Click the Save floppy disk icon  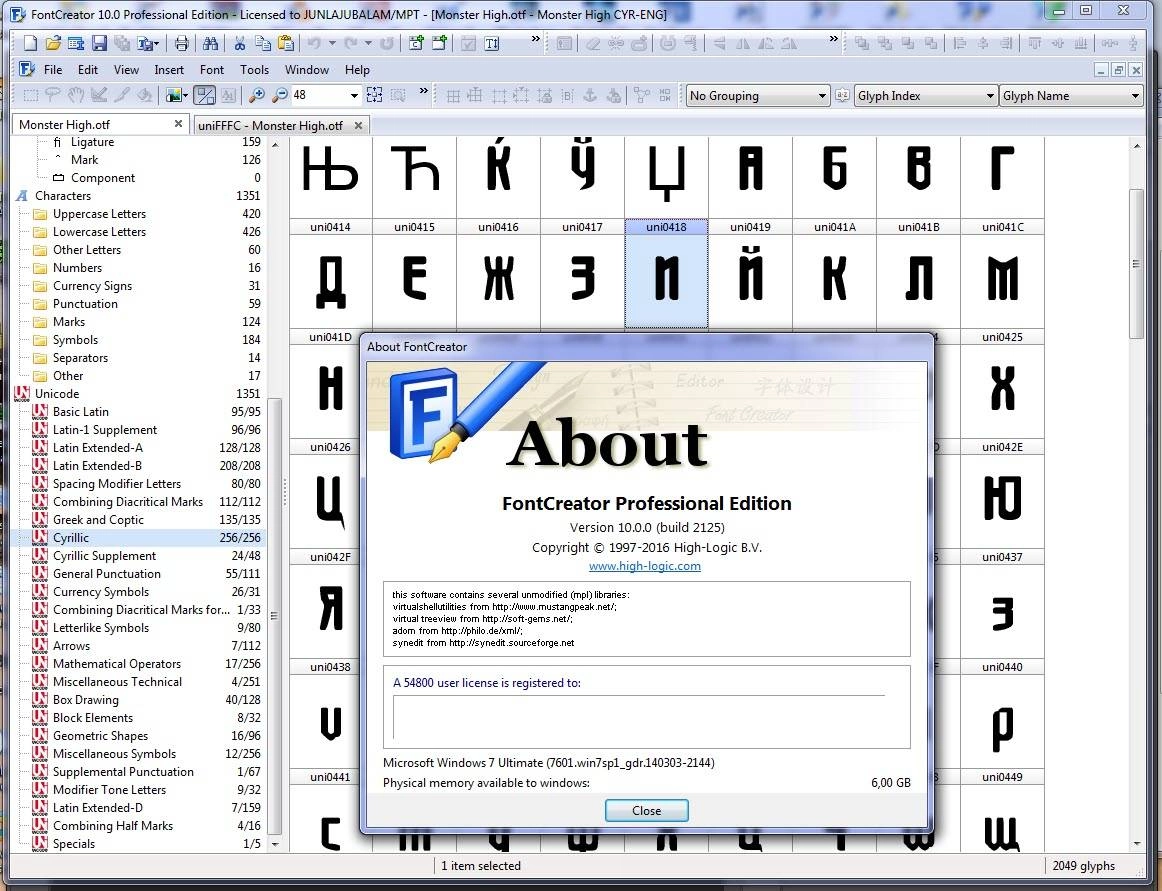99,43
